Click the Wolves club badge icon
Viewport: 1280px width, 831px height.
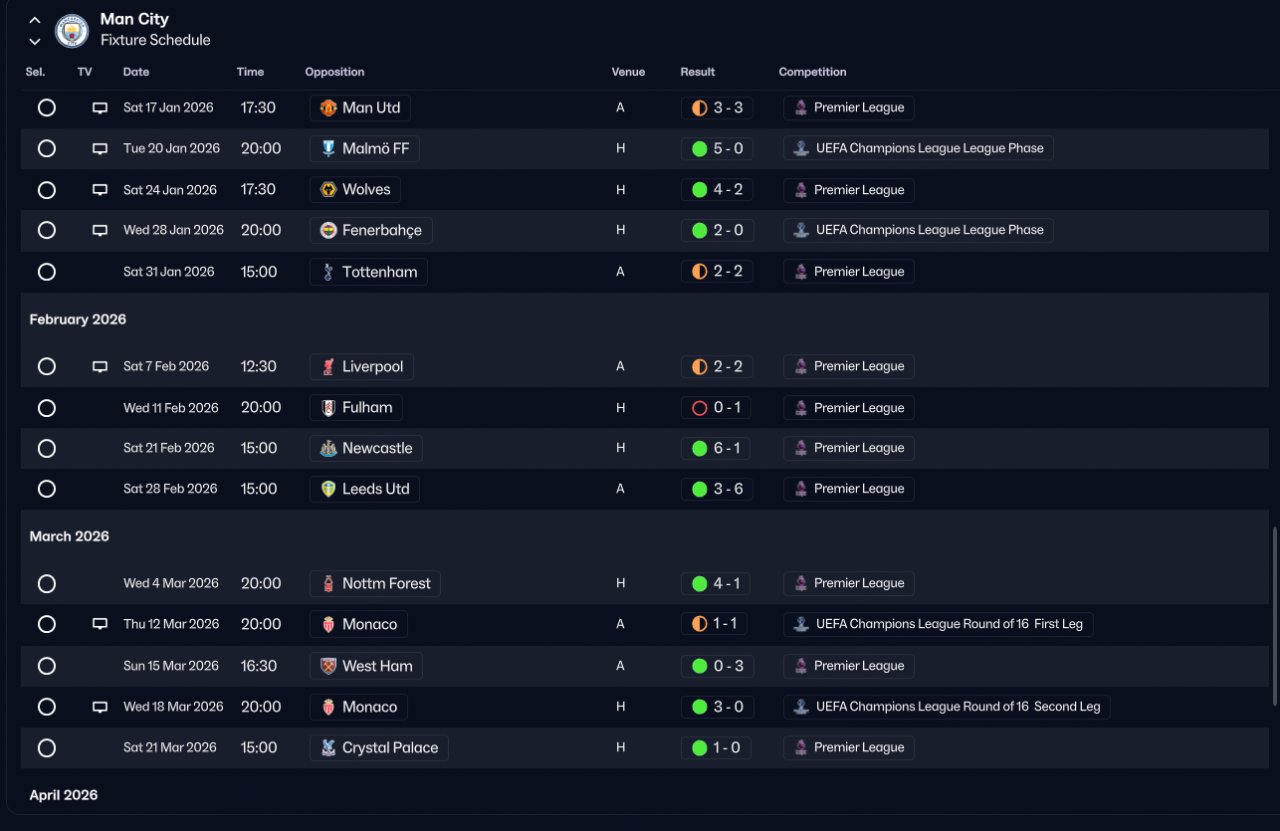point(328,190)
